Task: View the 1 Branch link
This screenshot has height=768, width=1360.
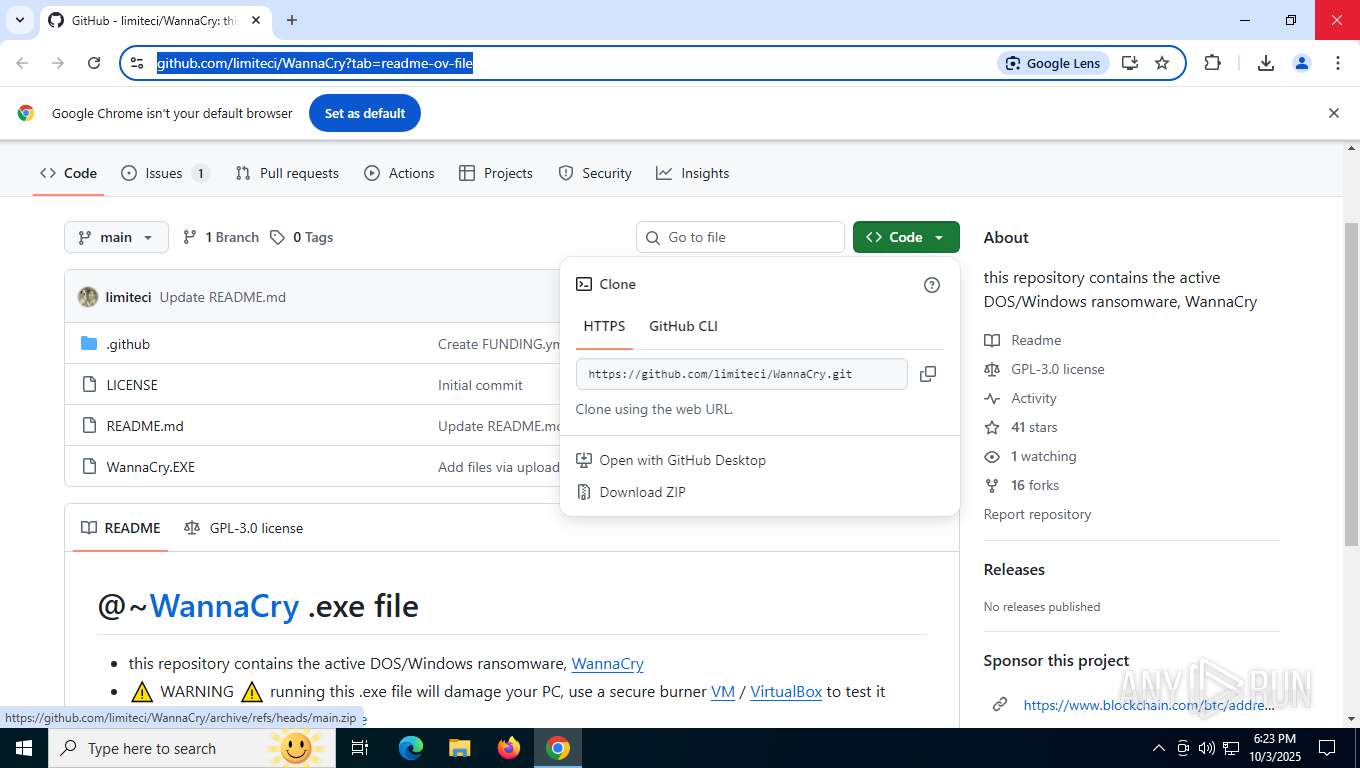Action: click(221, 237)
